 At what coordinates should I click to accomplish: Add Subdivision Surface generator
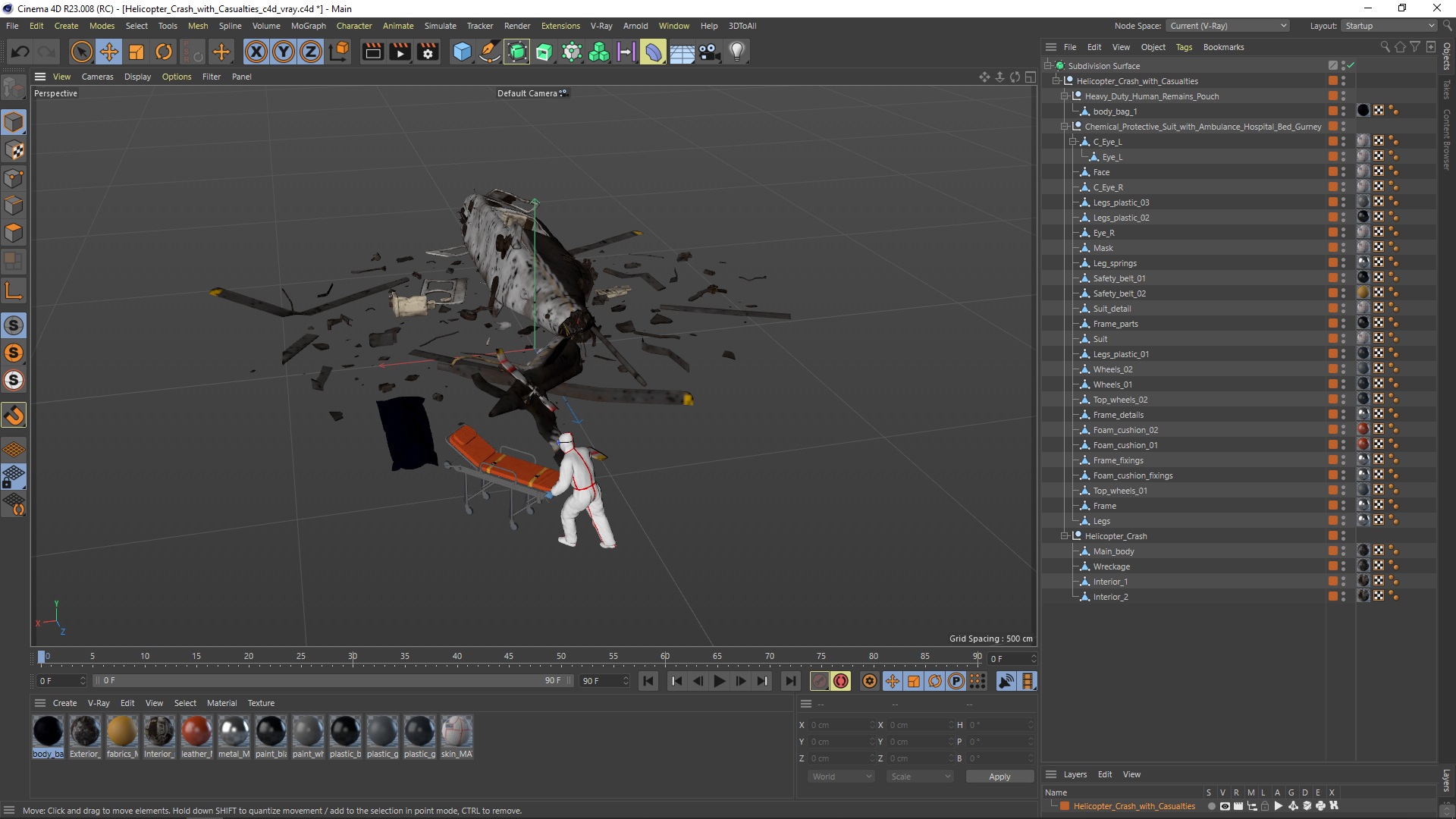(517, 52)
